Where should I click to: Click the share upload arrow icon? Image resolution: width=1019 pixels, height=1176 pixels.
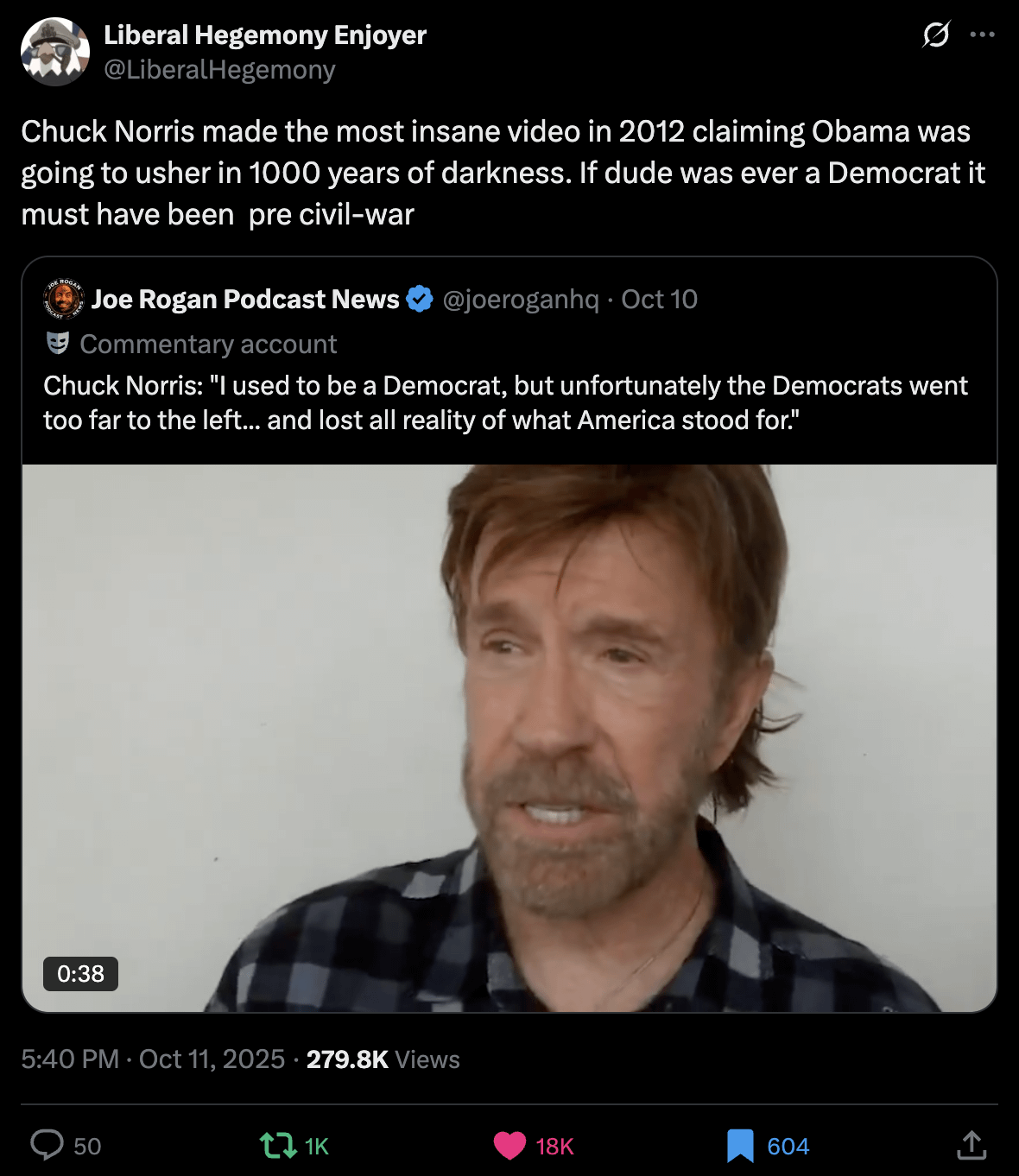point(972,1145)
